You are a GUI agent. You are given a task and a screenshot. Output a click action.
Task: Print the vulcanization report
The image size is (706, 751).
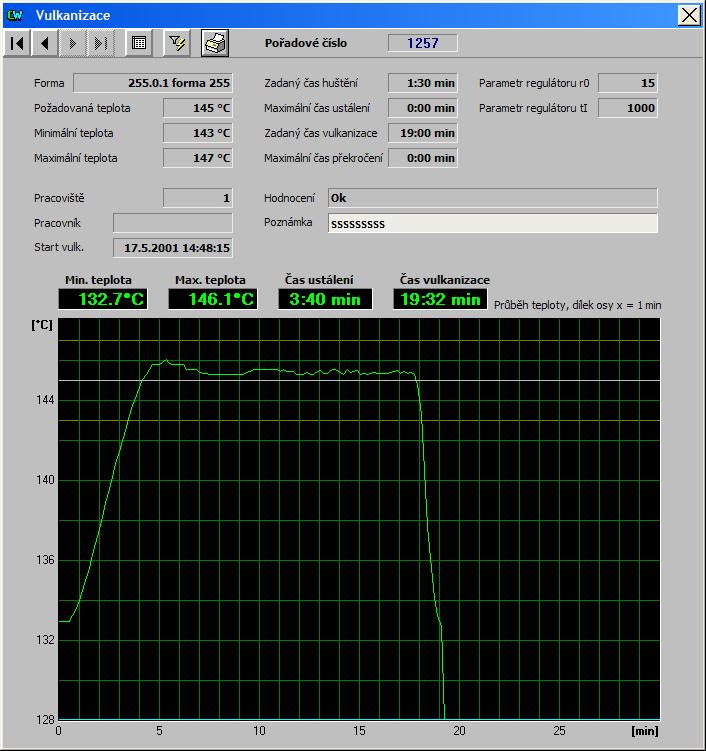tap(215, 43)
